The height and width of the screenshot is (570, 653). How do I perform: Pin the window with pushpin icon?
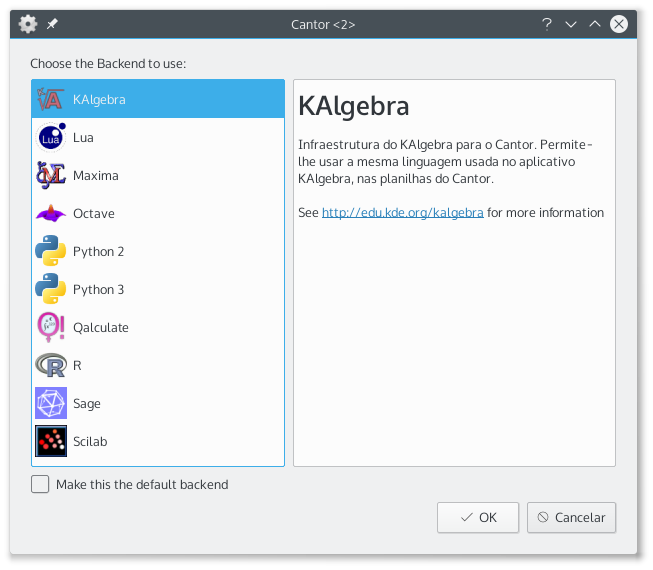pyautogui.click(x=52, y=24)
